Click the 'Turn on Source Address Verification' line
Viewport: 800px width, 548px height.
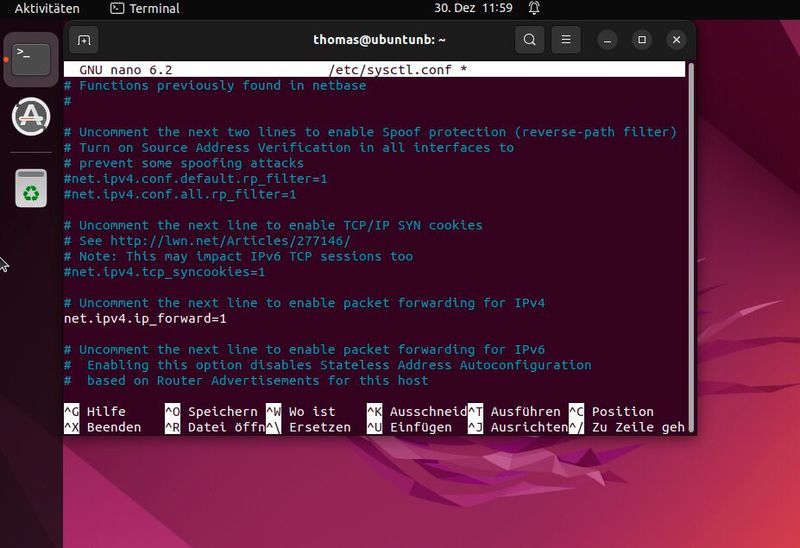click(x=289, y=148)
